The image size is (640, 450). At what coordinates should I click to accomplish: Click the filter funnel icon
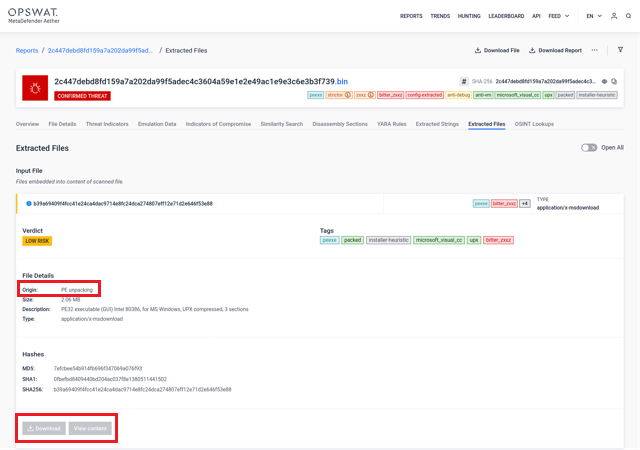coord(620,50)
